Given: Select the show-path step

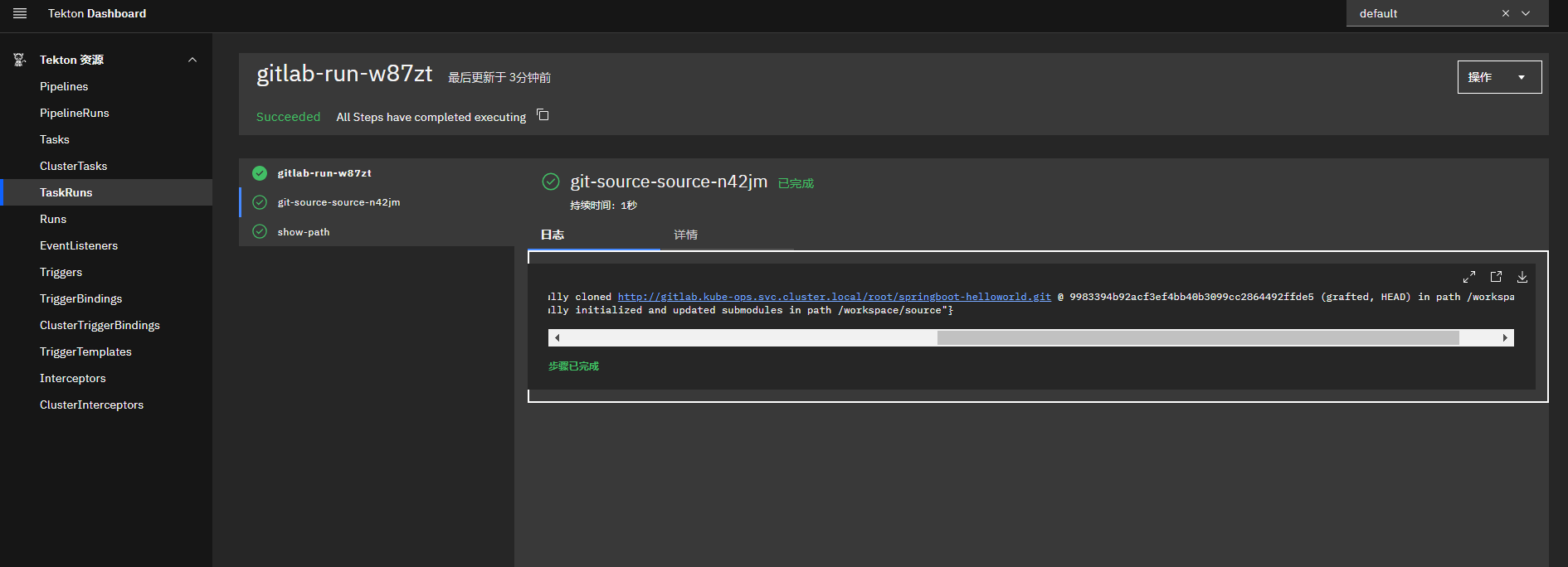Looking at the screenshot, I should (304, 232).
